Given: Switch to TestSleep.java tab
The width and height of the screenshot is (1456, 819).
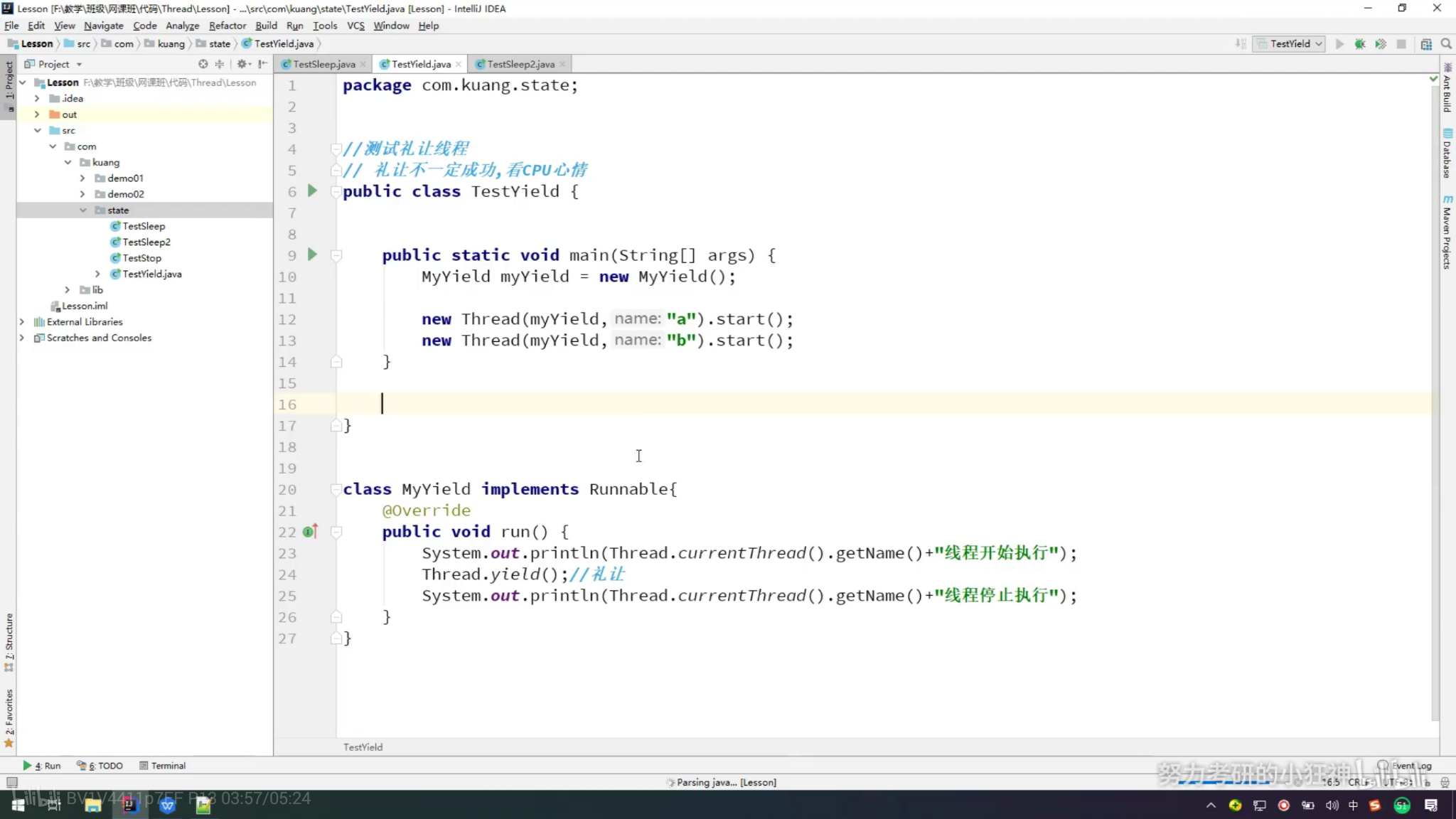Looking at the screenshot, I should coord(323,64).
